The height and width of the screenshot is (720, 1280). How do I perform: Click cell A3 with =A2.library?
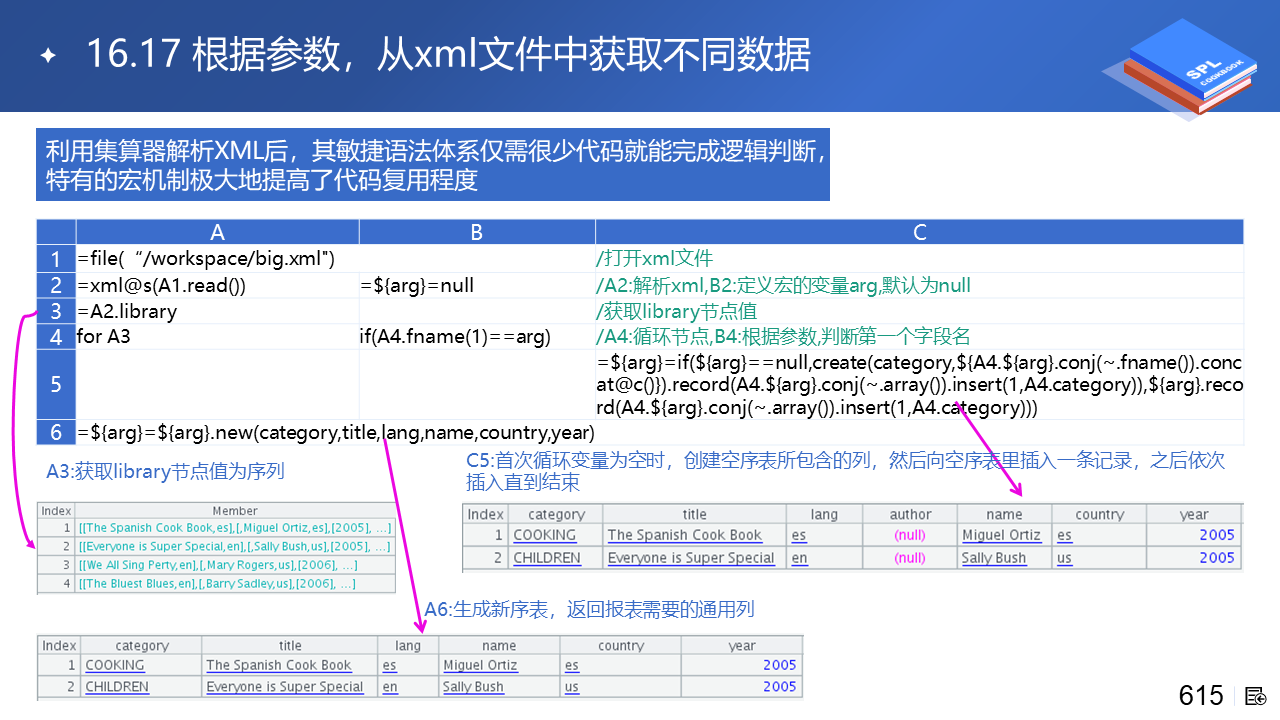tap(127, 311)
